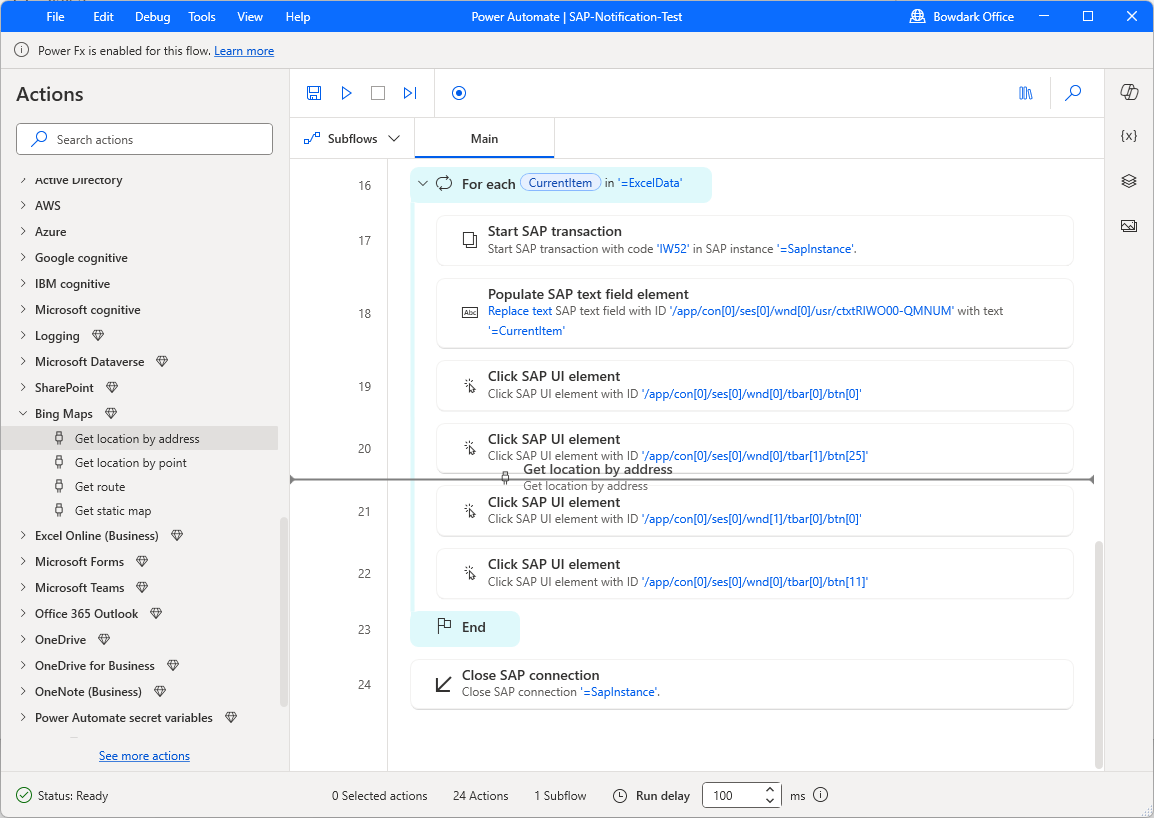Follow the Learn more link
The image size is (1154, 818).
point(244,51)
